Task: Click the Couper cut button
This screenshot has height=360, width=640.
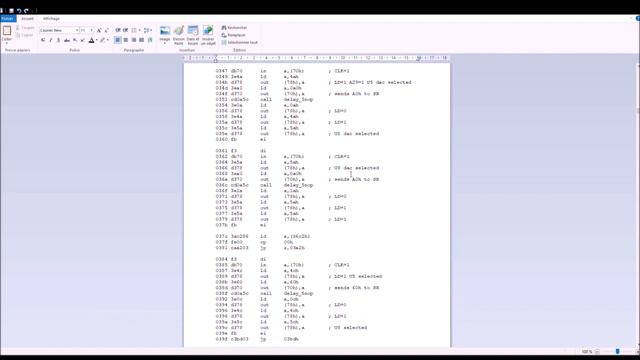Action: pos(25,28)
